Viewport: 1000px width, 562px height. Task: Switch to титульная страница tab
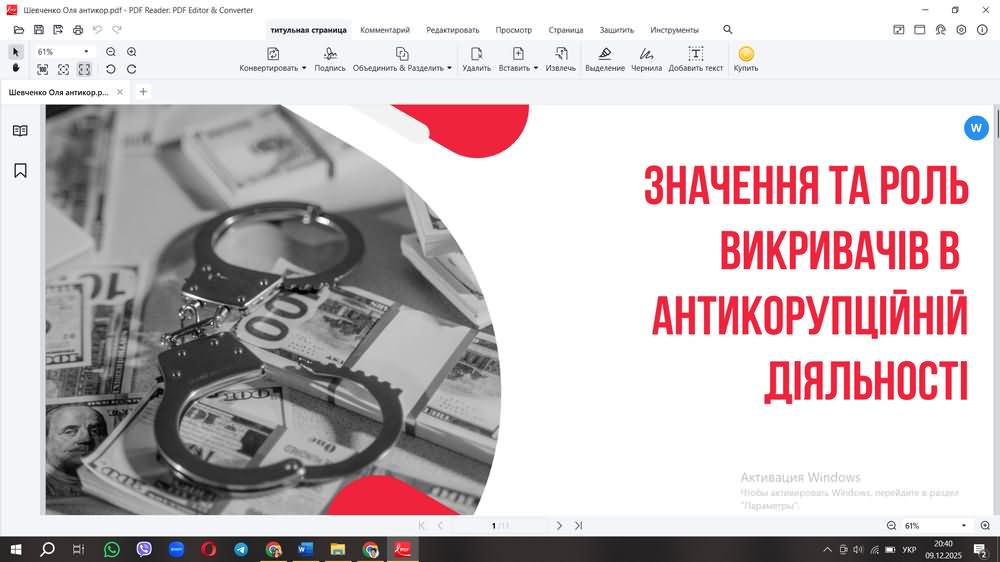[x=309, y=30]
